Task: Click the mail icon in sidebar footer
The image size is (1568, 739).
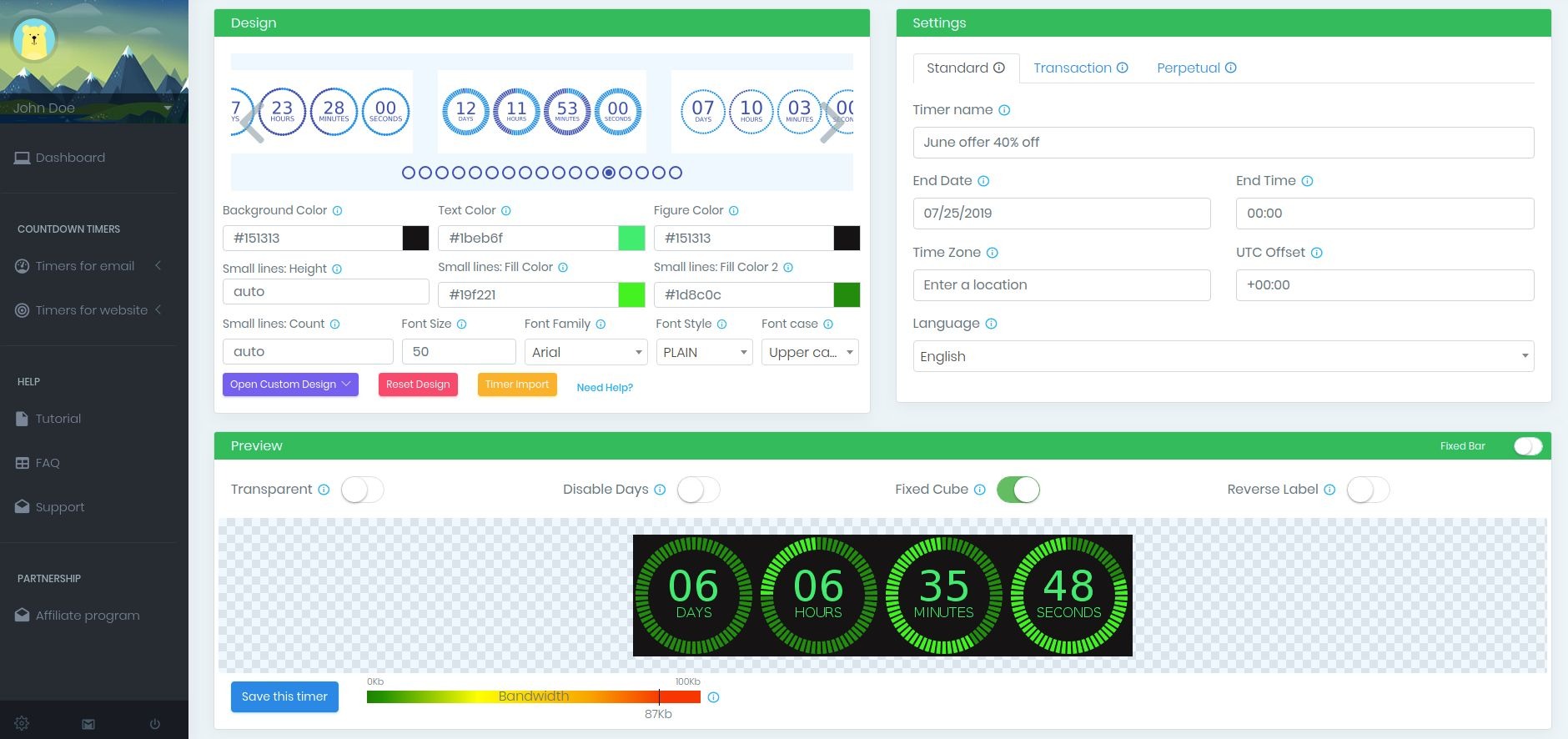Action: click(x=88, y=724)
